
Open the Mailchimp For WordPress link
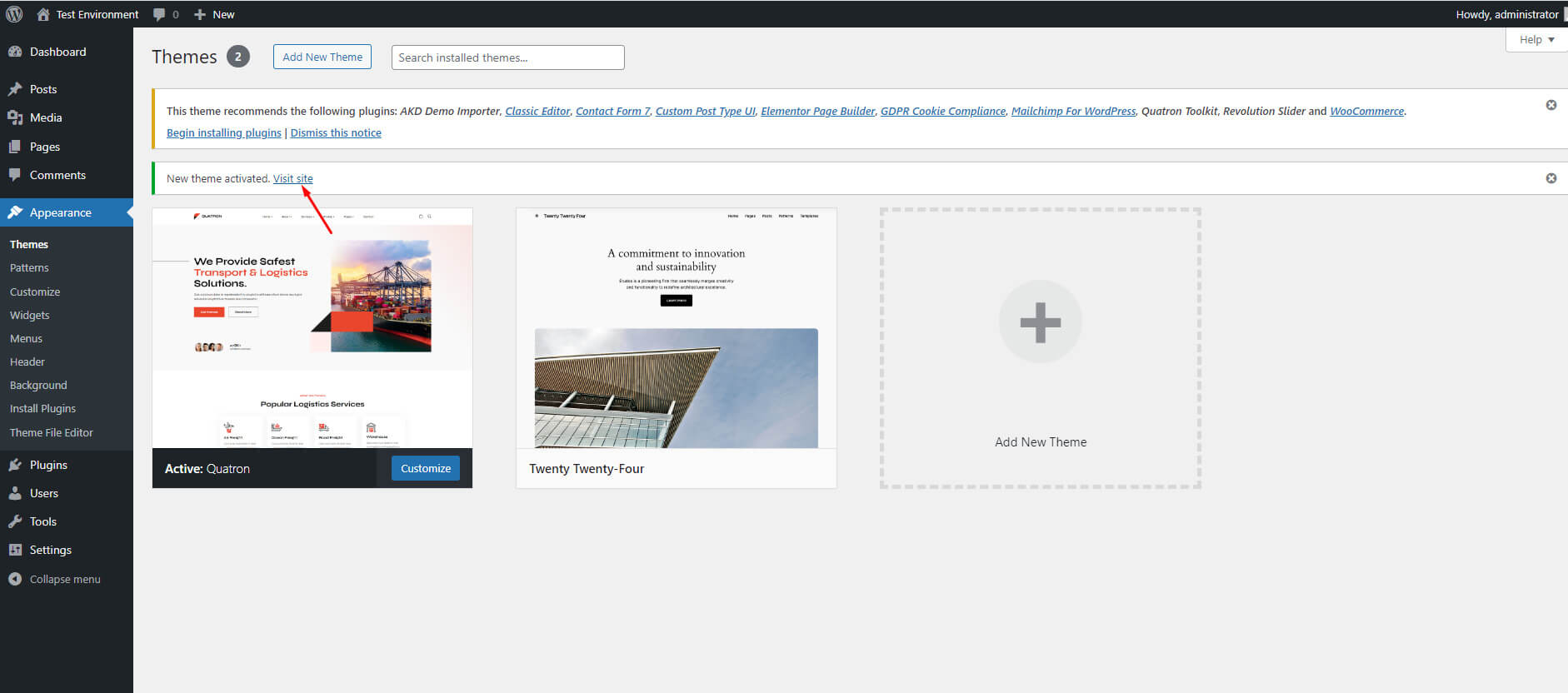(x=1074, y=111)
